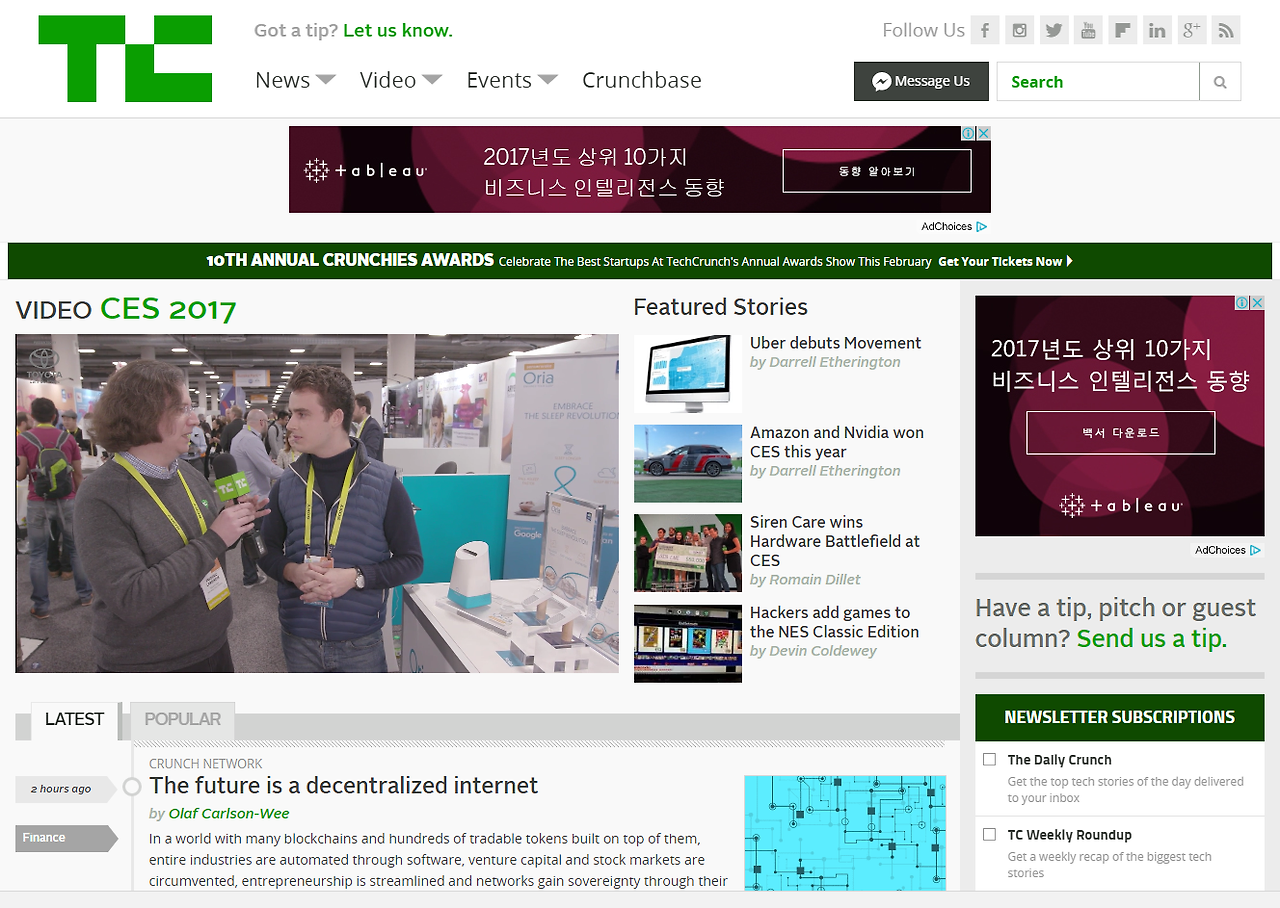Click the sidebar AdChoices label
The width and height of the screenshot is (1280, 908).
[1228, 550]
